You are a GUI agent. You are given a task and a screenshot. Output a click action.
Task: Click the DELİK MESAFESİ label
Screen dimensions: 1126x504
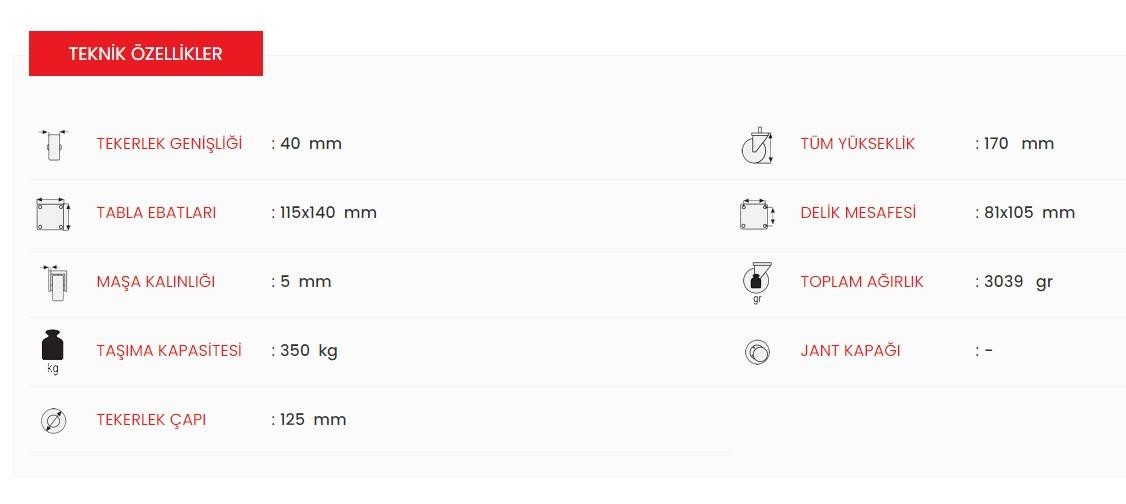(858, 213)
